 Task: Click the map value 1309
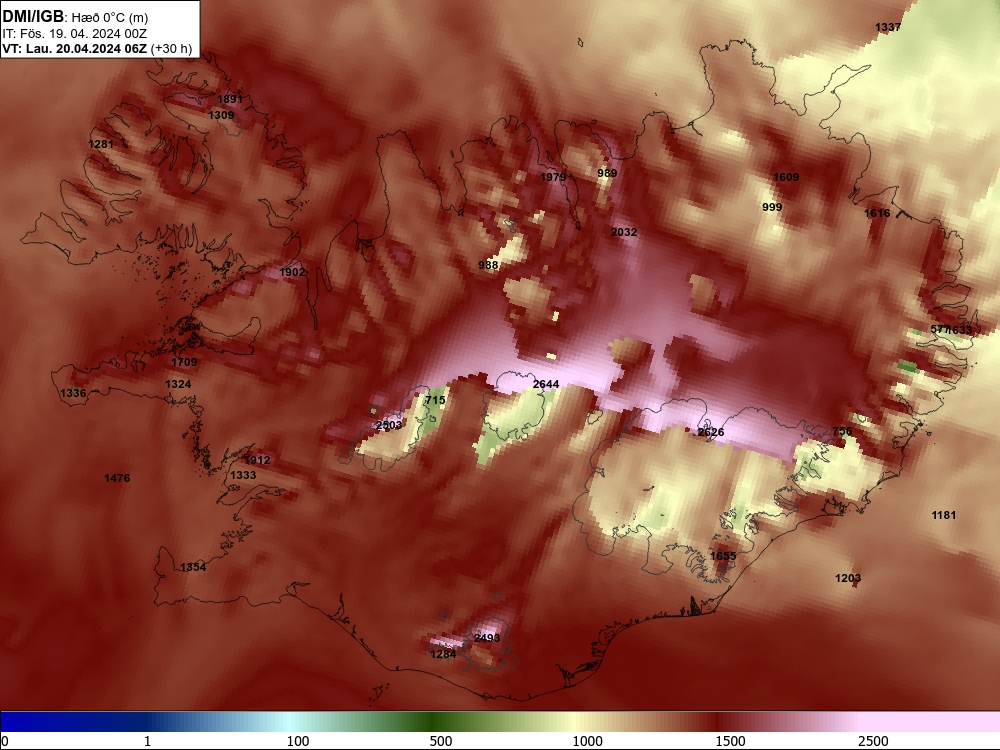[x=221, y=115]
